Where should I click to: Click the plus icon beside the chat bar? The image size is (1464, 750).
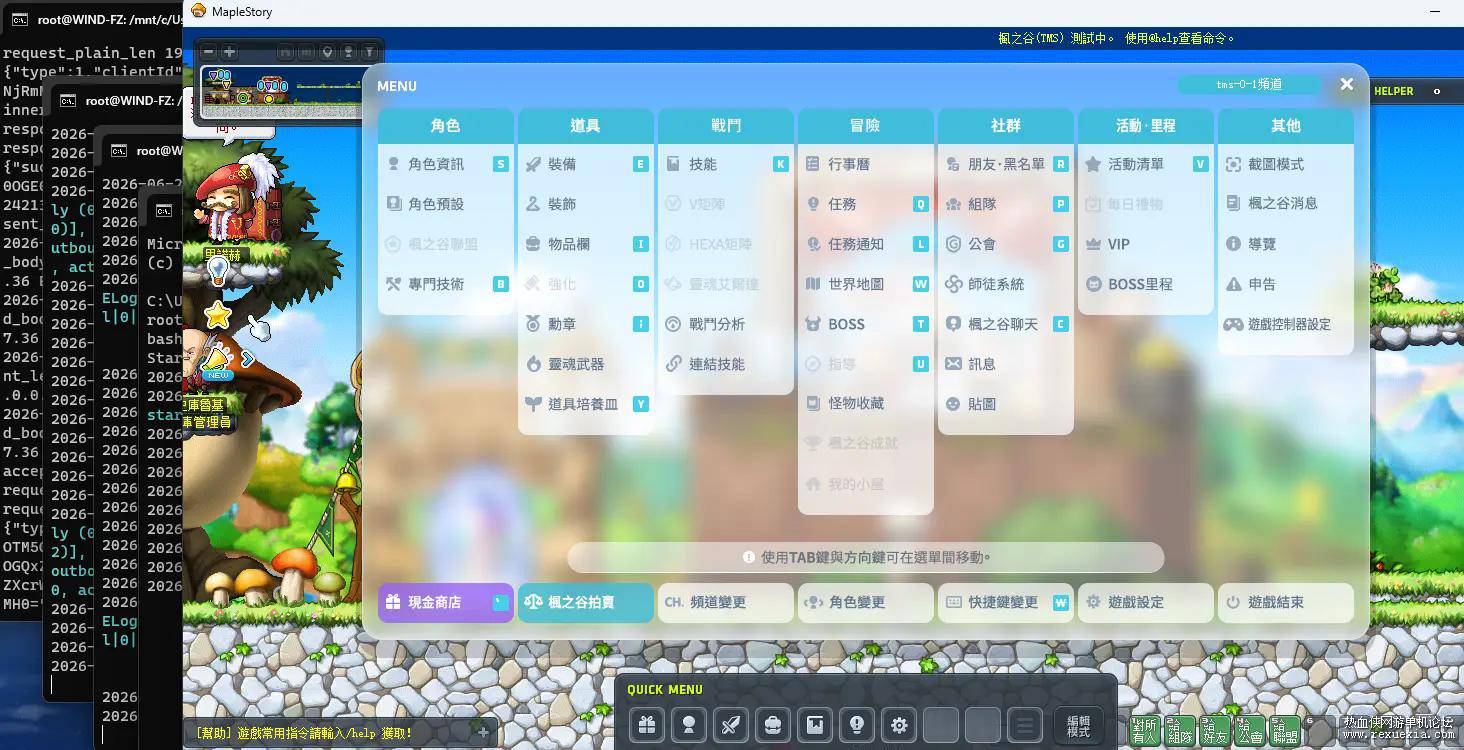tap(483, 732)
